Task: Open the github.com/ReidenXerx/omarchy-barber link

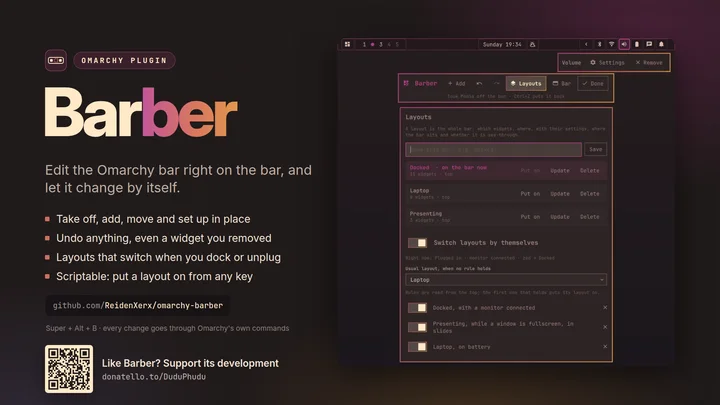Action: 138,305
